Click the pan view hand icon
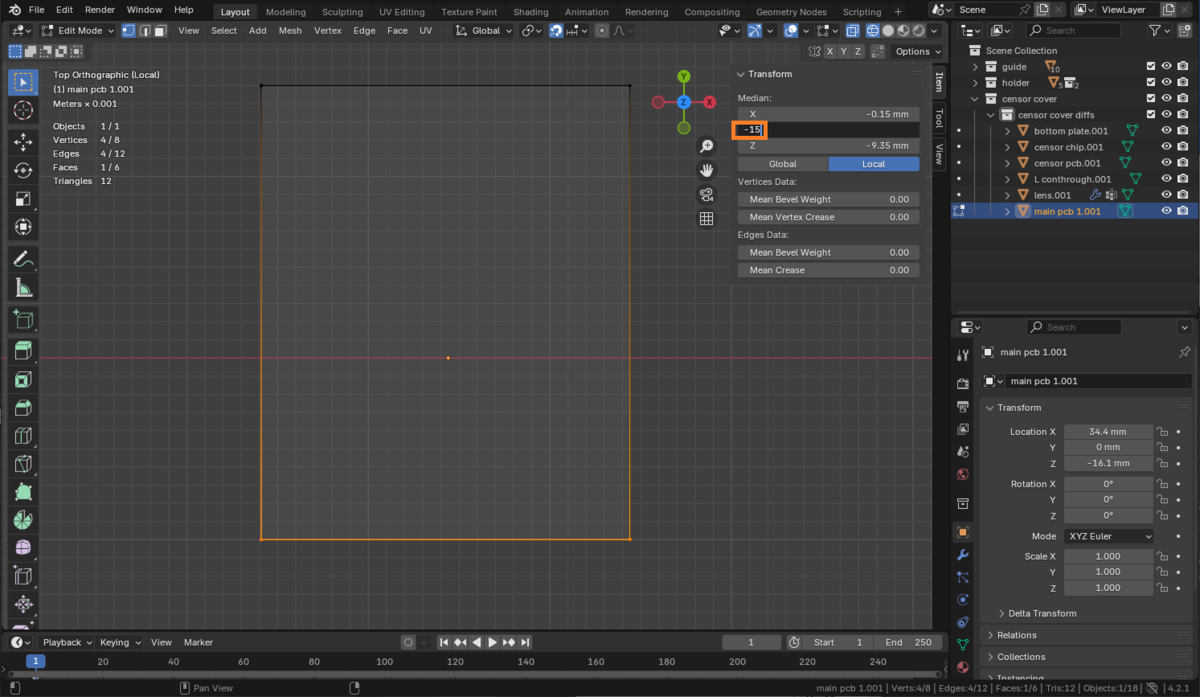1200x697 pixels. coord(706,171)
